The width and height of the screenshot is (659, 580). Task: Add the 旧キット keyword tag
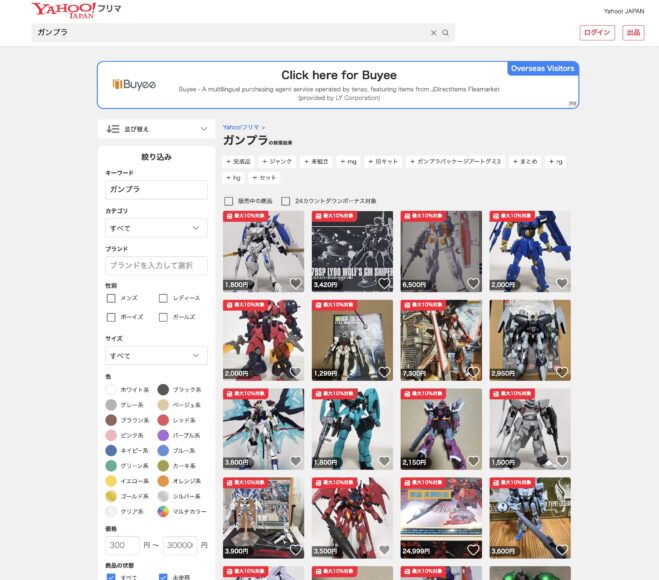[x=383, y=161]
